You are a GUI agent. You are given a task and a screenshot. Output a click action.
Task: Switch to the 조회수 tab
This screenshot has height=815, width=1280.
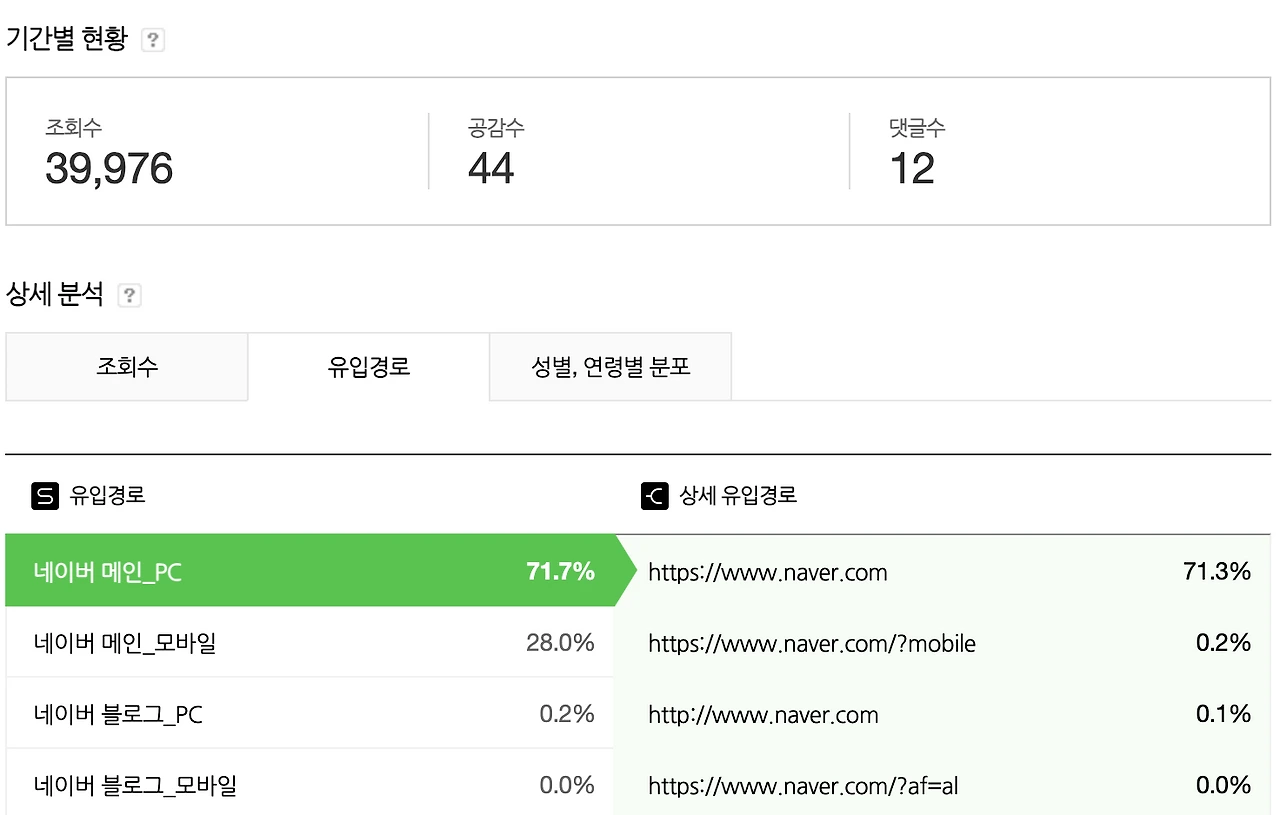click(x=127, y=367)
